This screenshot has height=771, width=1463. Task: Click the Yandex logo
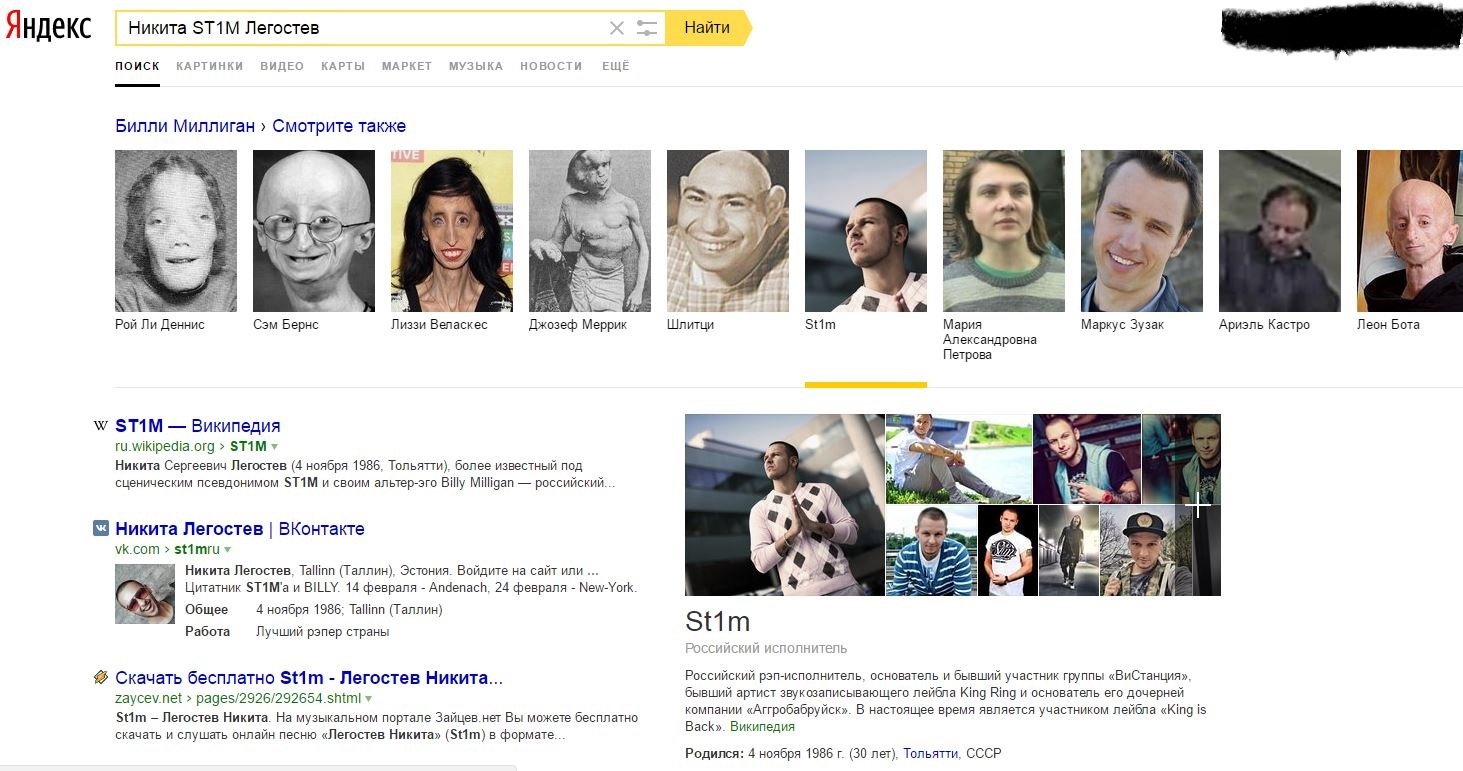[x=48, y=27]
